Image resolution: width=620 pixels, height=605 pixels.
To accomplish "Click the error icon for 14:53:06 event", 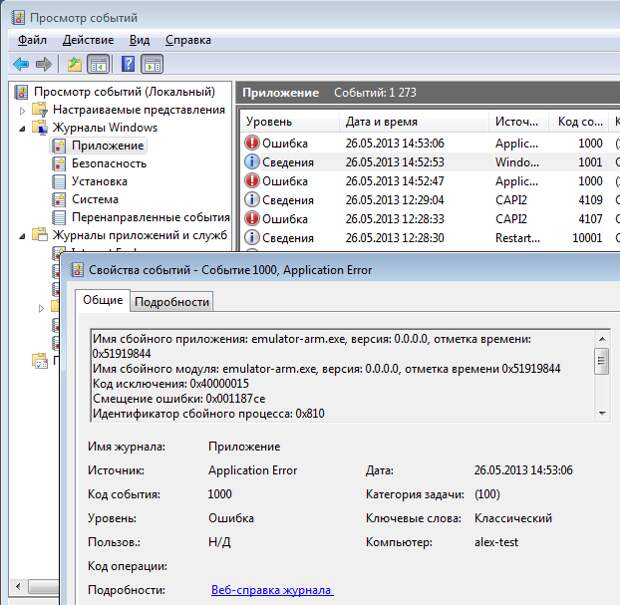I will [x=252, y=143].
